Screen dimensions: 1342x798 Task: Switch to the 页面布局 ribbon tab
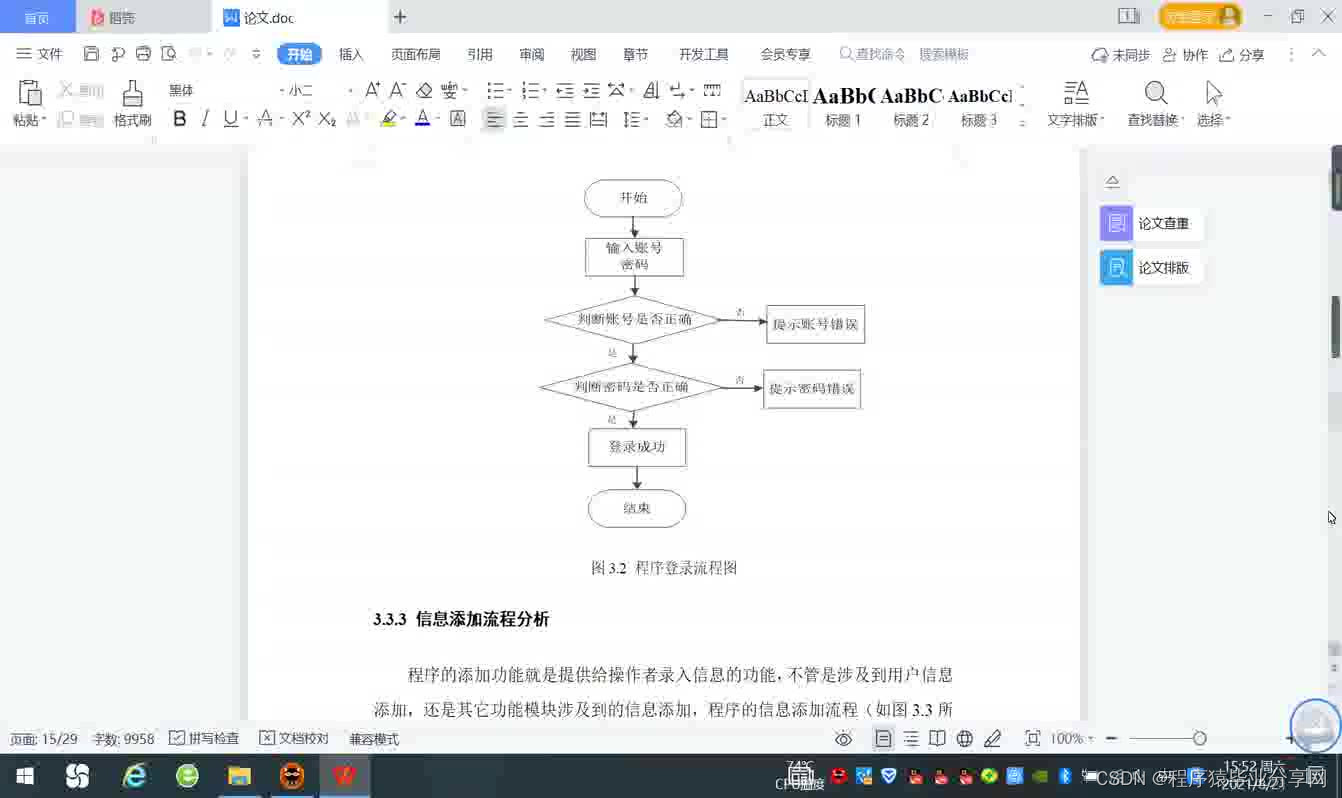point(415,54)
